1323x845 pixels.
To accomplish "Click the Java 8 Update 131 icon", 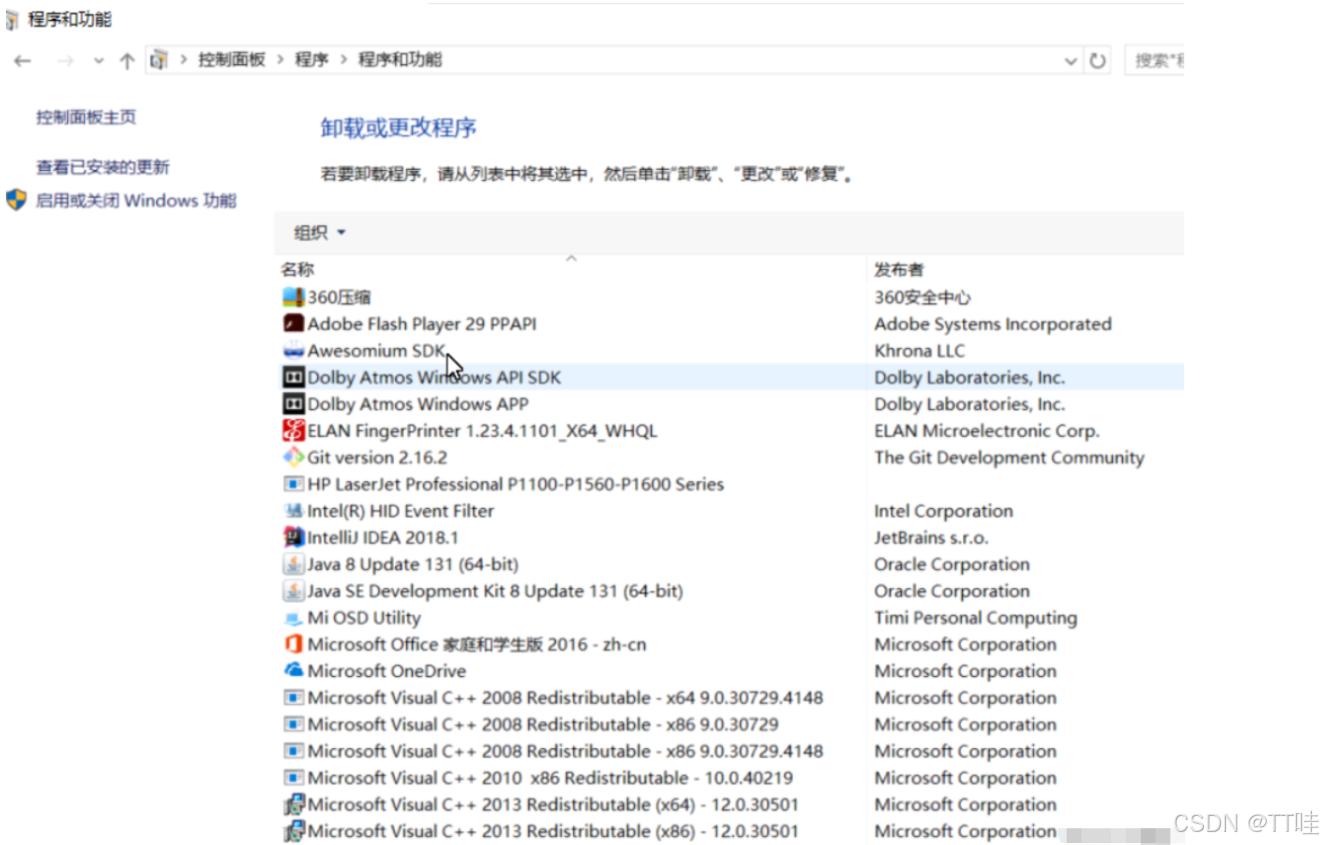I will coord(293,564).
